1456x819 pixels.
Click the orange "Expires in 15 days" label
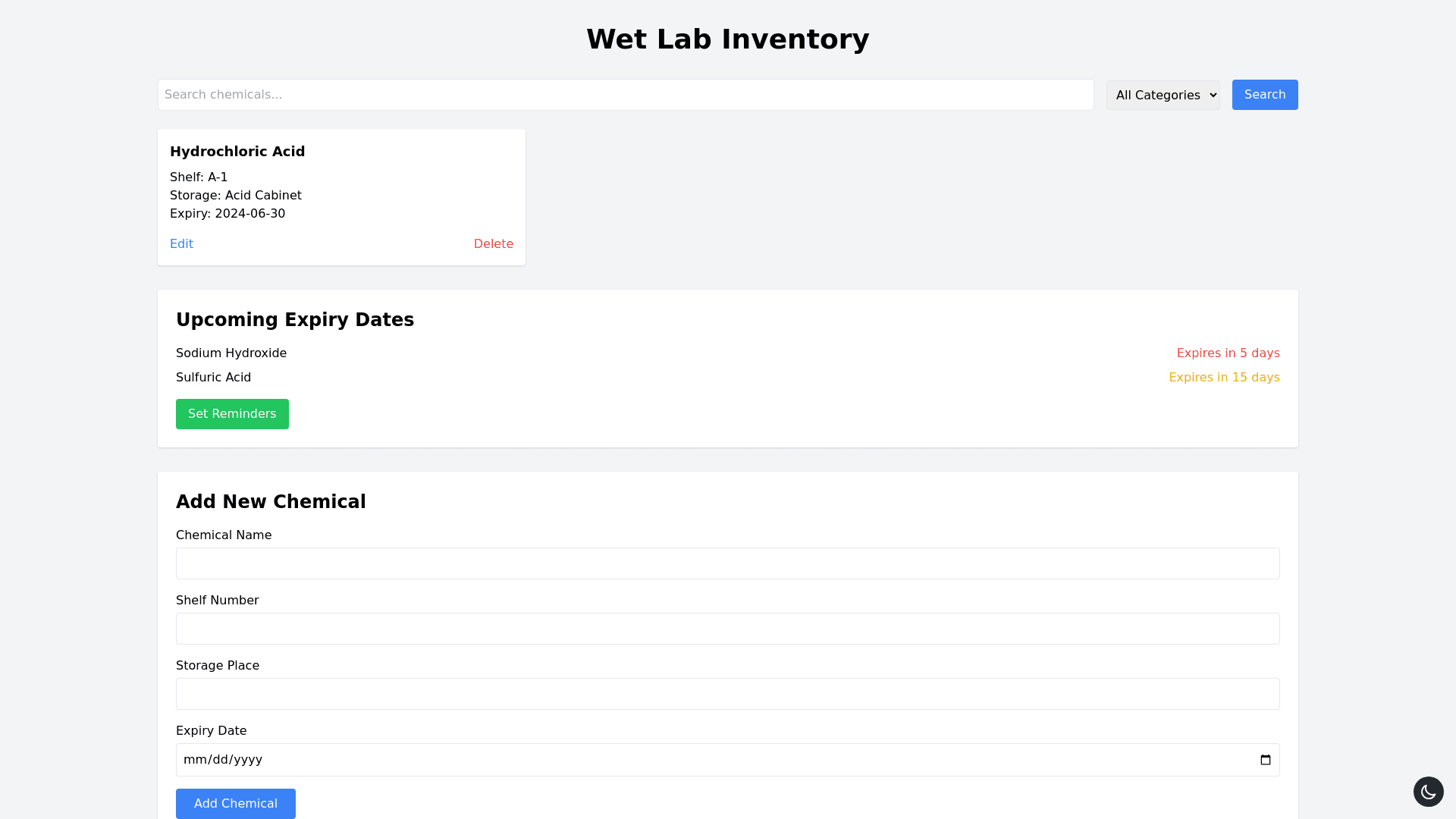1224,378
